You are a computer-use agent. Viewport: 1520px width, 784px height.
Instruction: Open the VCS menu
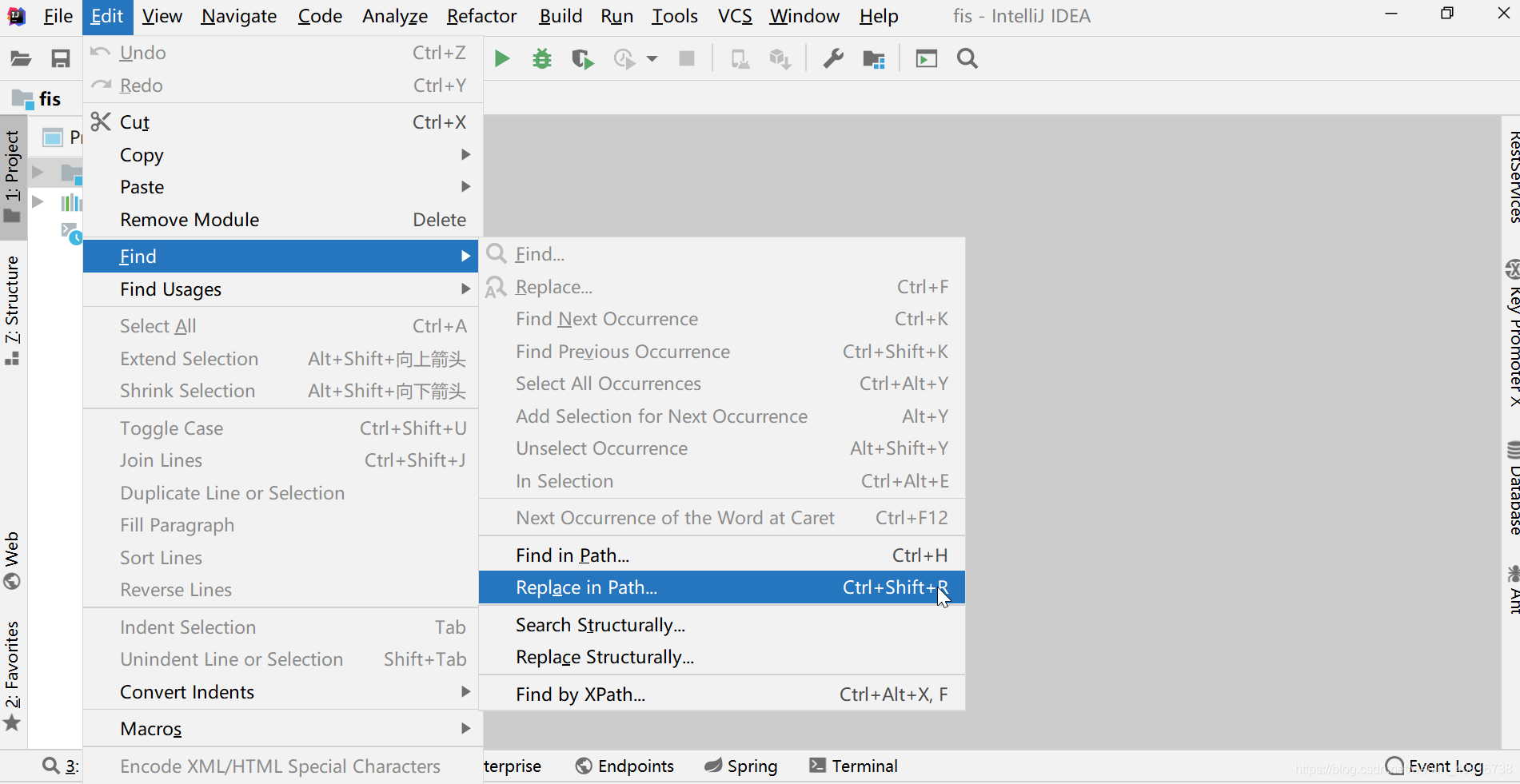click(735, 16)
